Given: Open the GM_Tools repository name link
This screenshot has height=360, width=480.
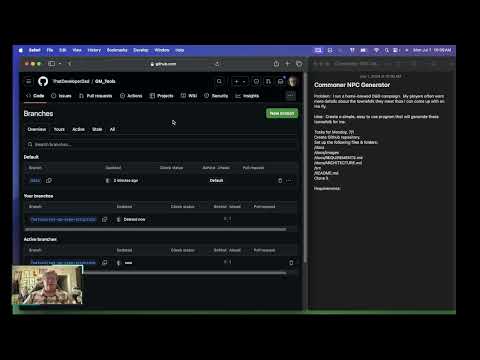Looking at the screenshot, I should (x=105, y=81).
